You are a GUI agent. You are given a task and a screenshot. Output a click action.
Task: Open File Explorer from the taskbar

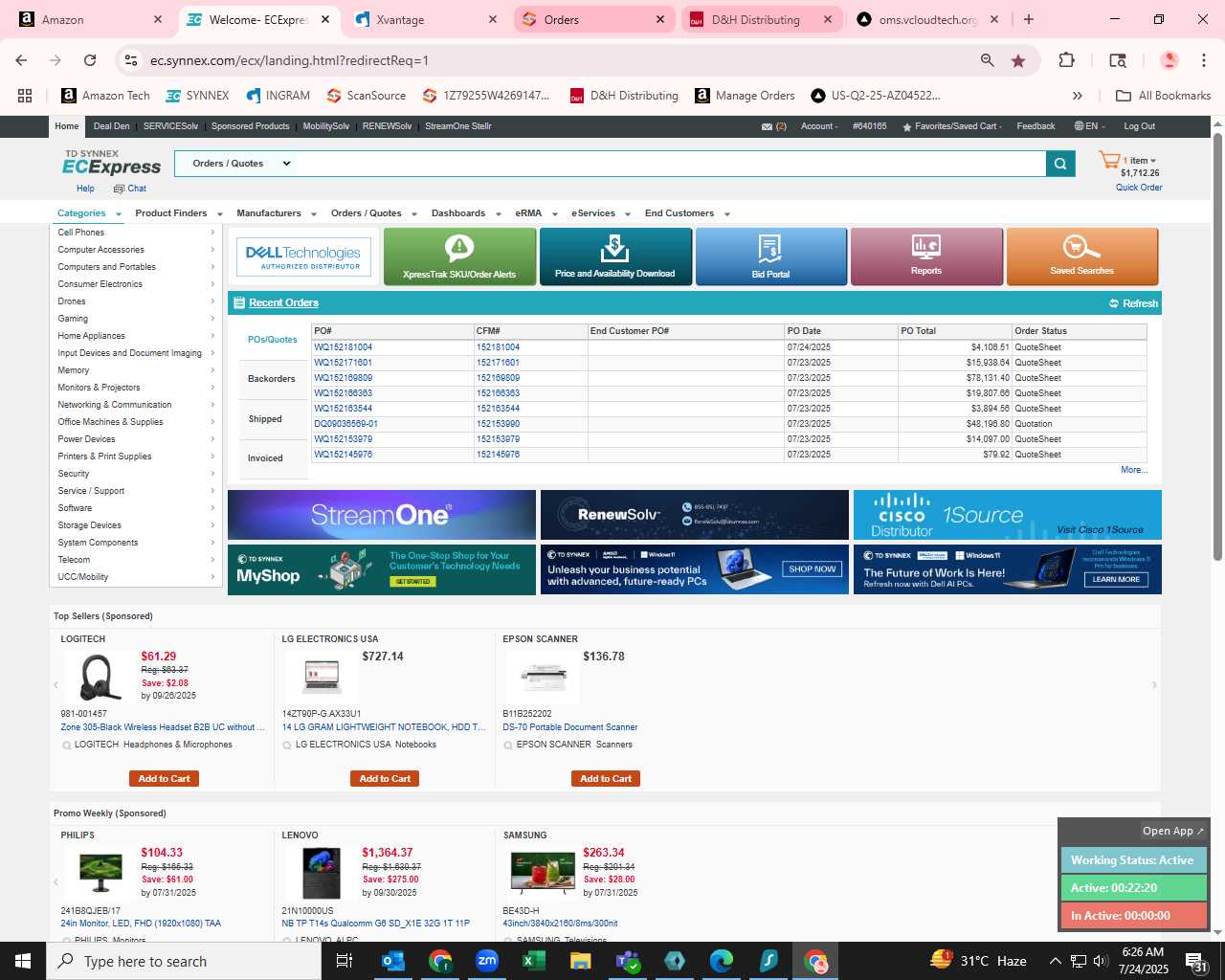580,961
